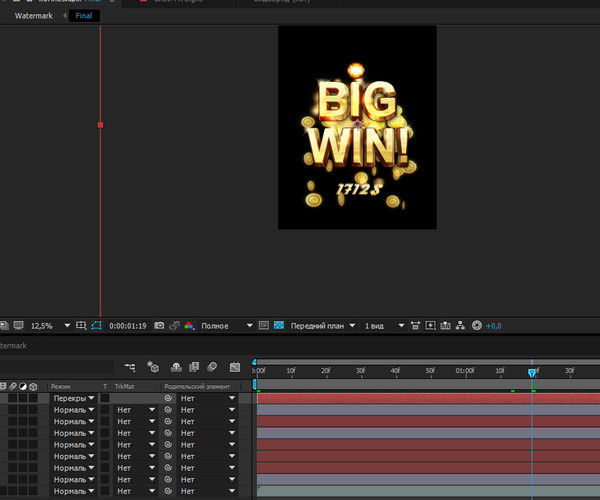The image size is (600, 500).
Task: Open the Передний план view dropdown
Action: pos(323,326)
